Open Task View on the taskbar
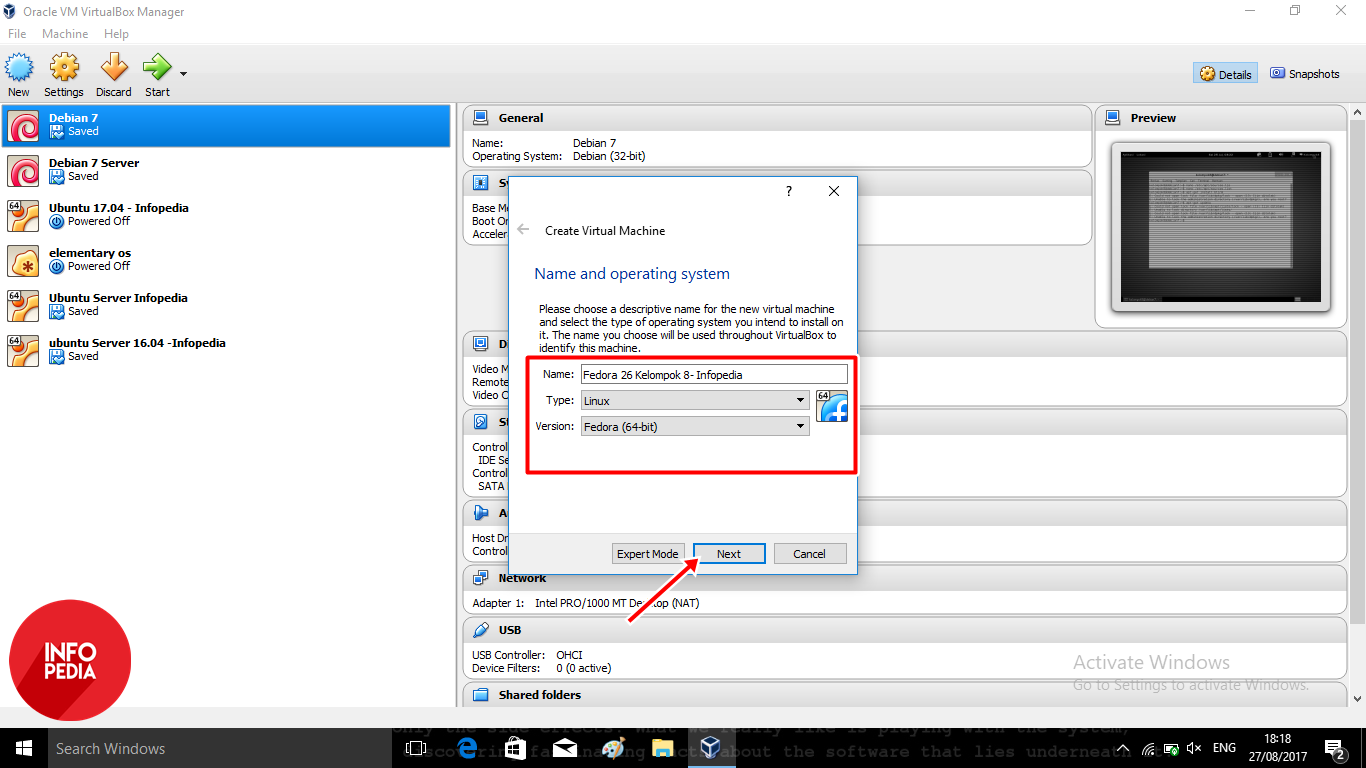1366x768 pixels. tap(416, 748)
